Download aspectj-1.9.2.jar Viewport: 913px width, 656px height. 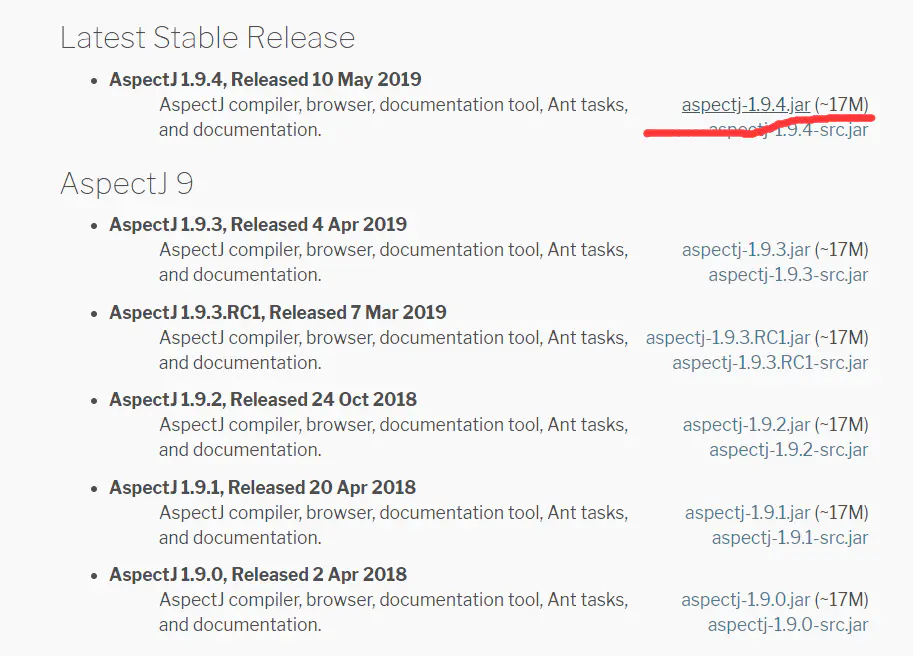[x=746, y=425]
